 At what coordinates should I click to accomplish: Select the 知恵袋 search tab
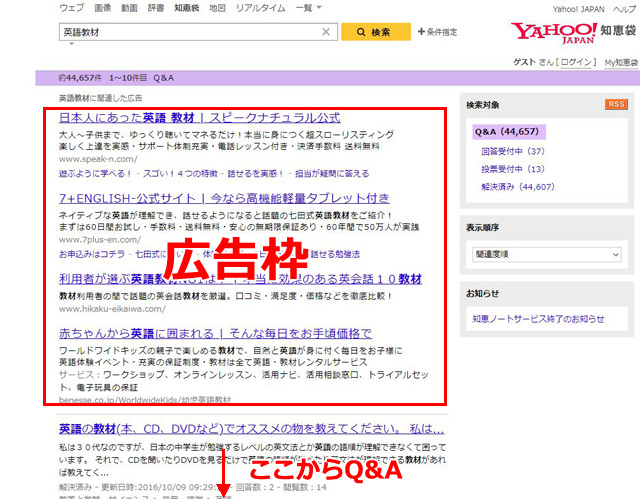[x=187, y=8]
